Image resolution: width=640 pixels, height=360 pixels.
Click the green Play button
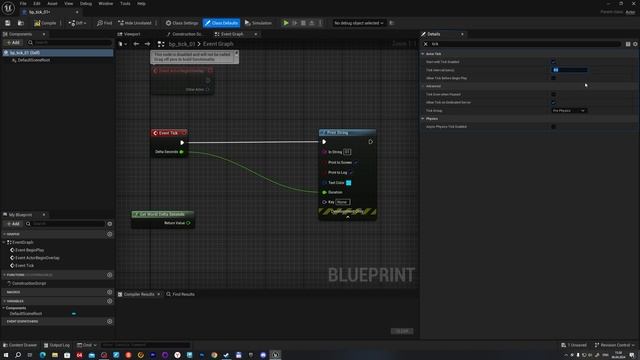286,23
